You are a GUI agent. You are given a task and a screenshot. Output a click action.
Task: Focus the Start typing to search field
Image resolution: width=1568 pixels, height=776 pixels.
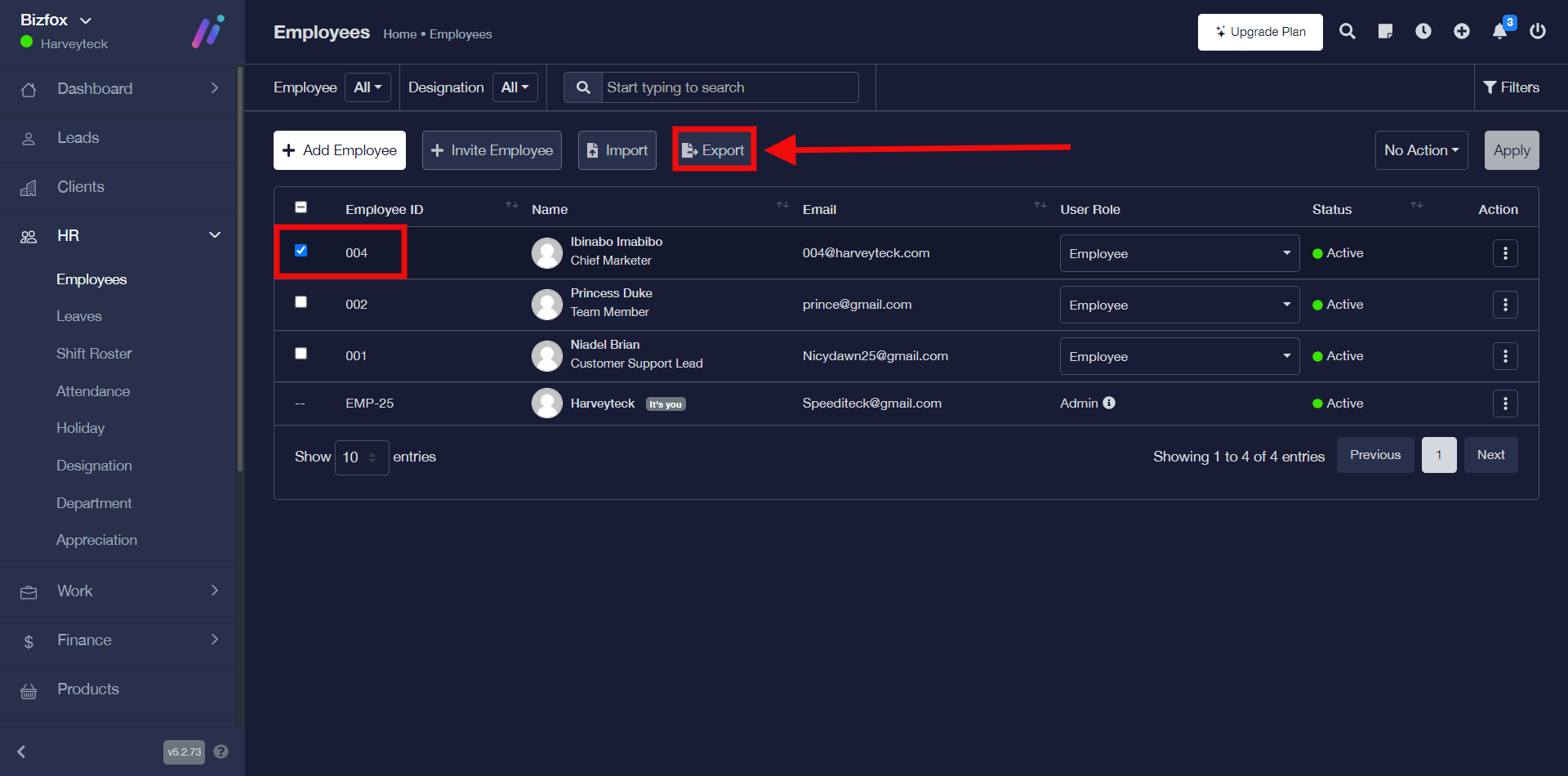[x=729, y=87]
